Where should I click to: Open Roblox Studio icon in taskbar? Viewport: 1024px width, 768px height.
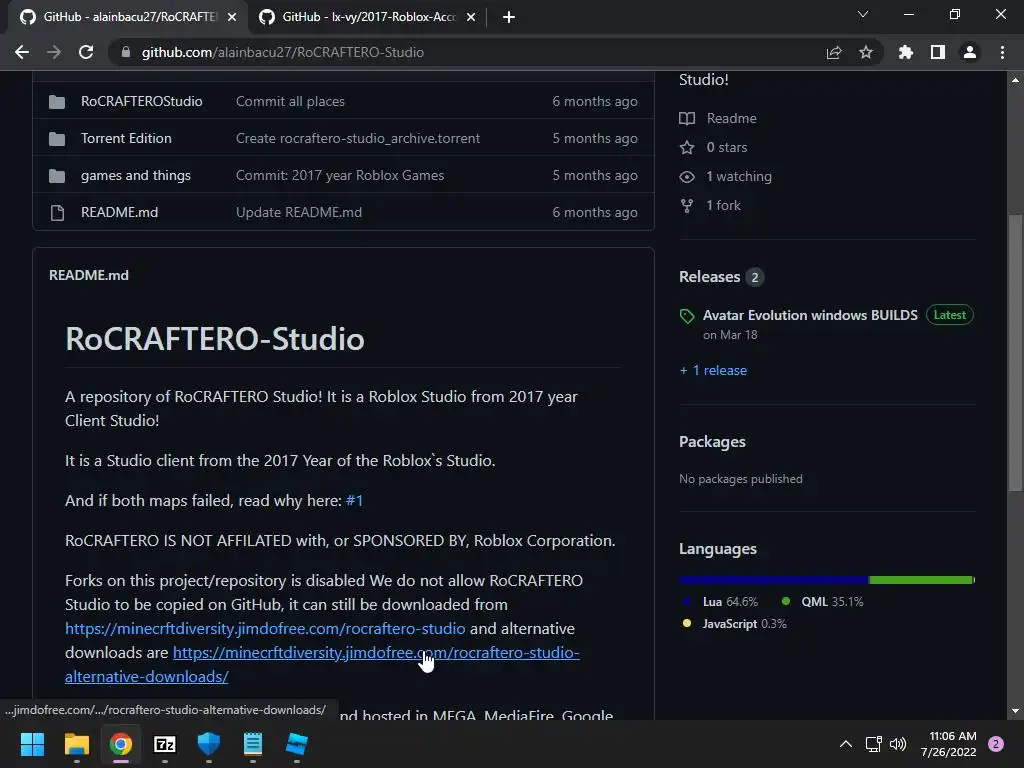pyautogui.click(x=296, y=744)
